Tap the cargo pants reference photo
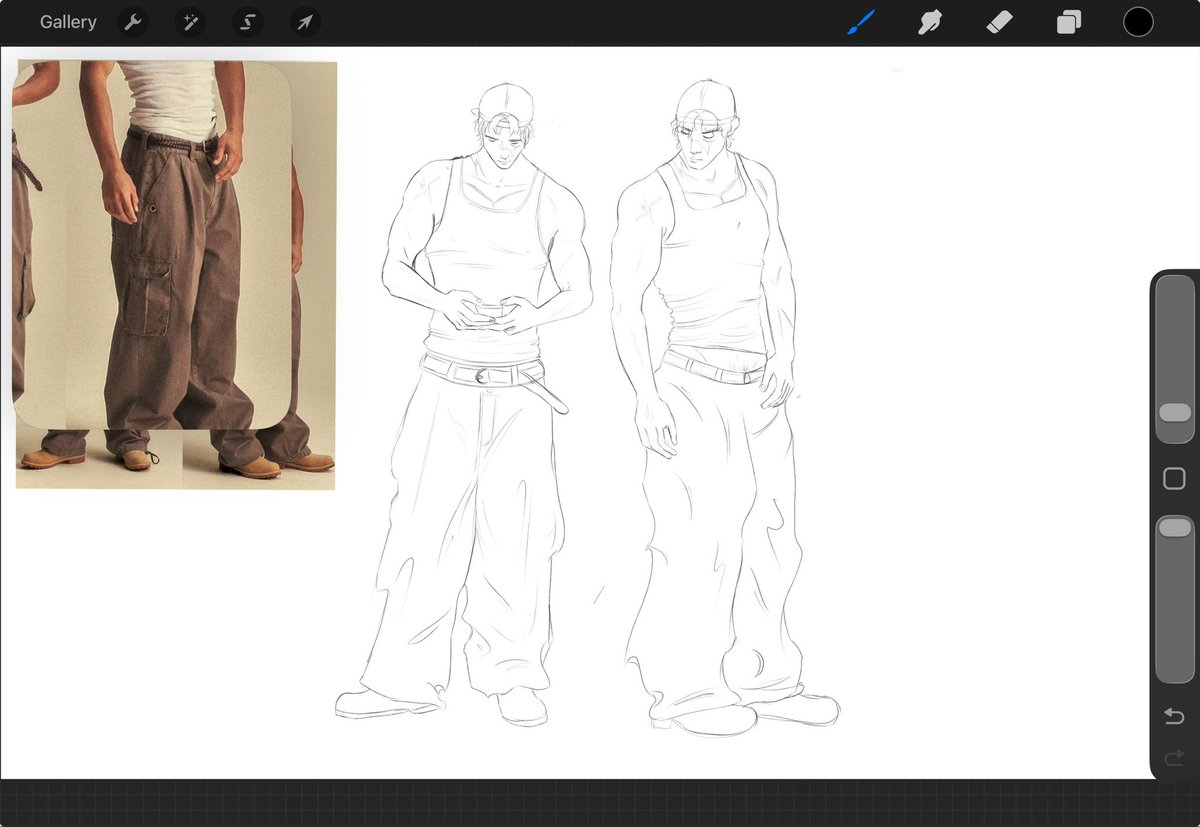Screen dimensions: 1200x827 point(175,275)
